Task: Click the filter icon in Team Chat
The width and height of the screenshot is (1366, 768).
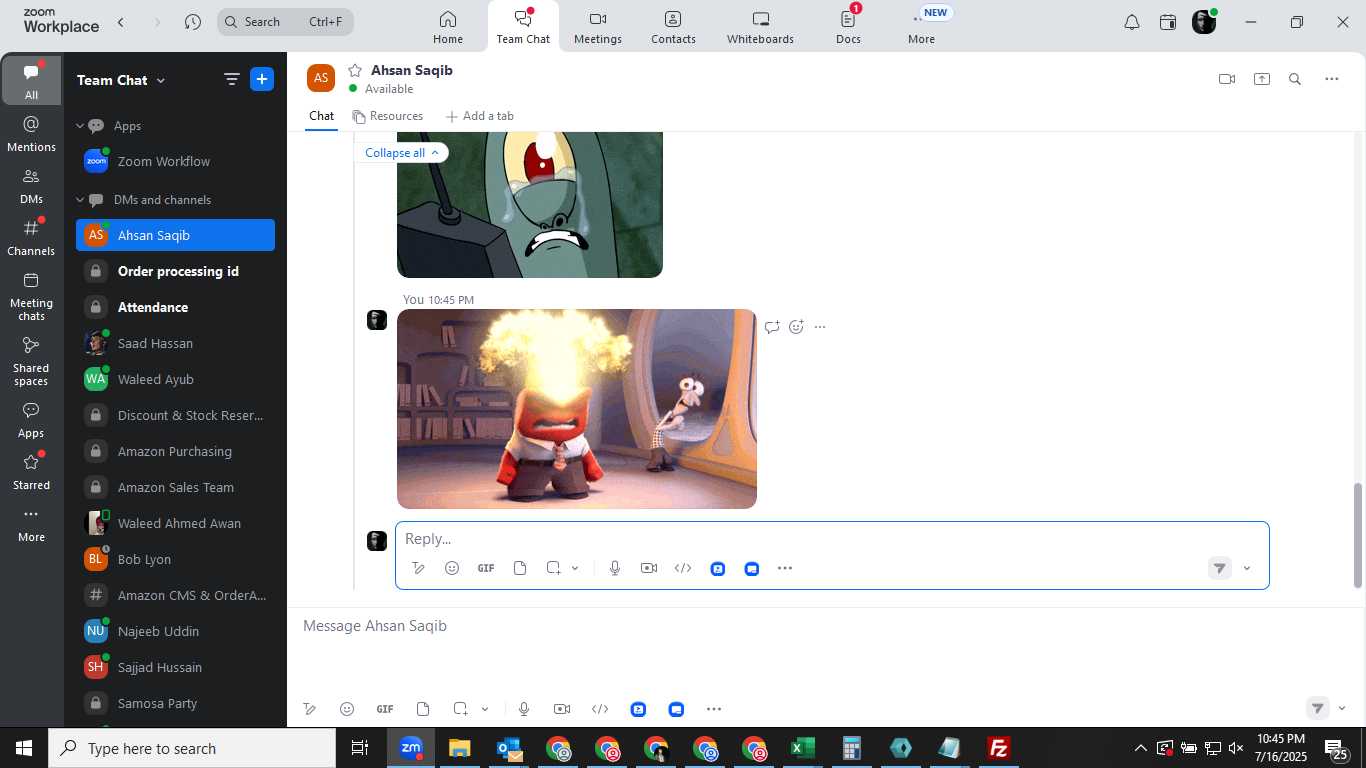Action: pyautogui.click(x=231, y=79)
